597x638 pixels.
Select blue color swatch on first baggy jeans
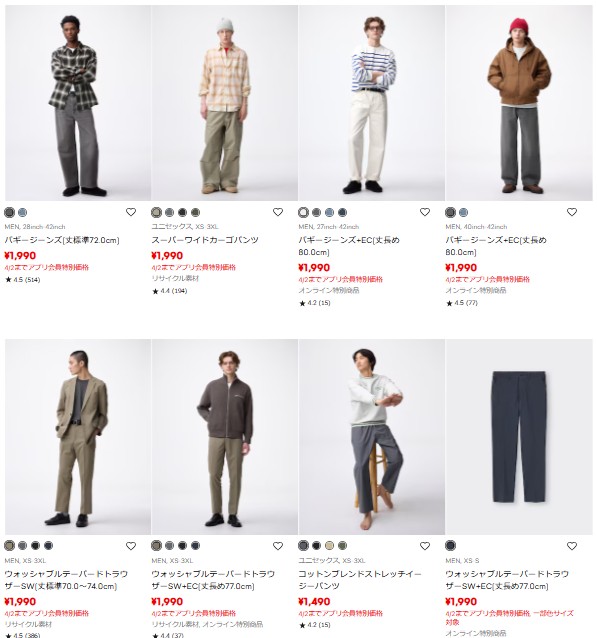22,212
